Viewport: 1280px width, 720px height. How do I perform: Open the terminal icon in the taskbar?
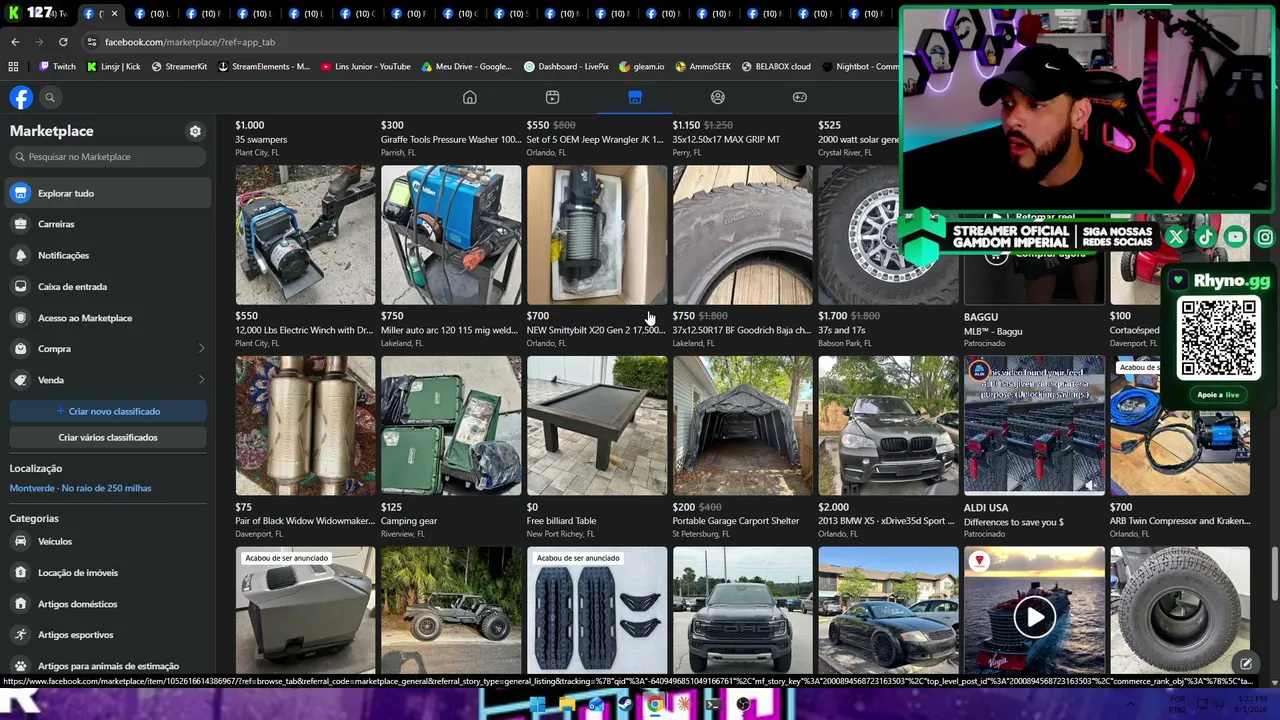tap(713, 705)
